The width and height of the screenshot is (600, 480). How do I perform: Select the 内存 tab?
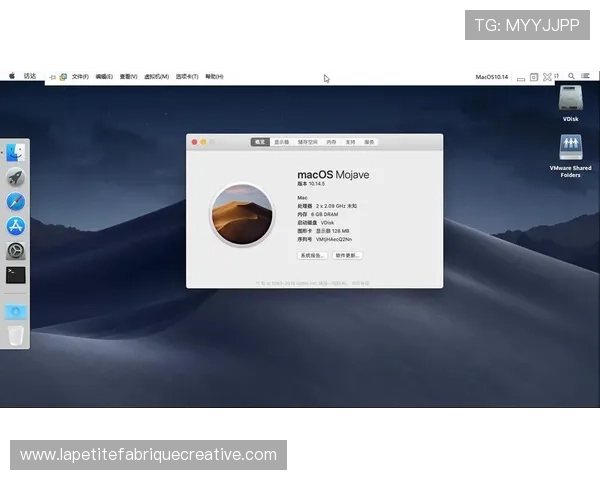click(332, 142)
